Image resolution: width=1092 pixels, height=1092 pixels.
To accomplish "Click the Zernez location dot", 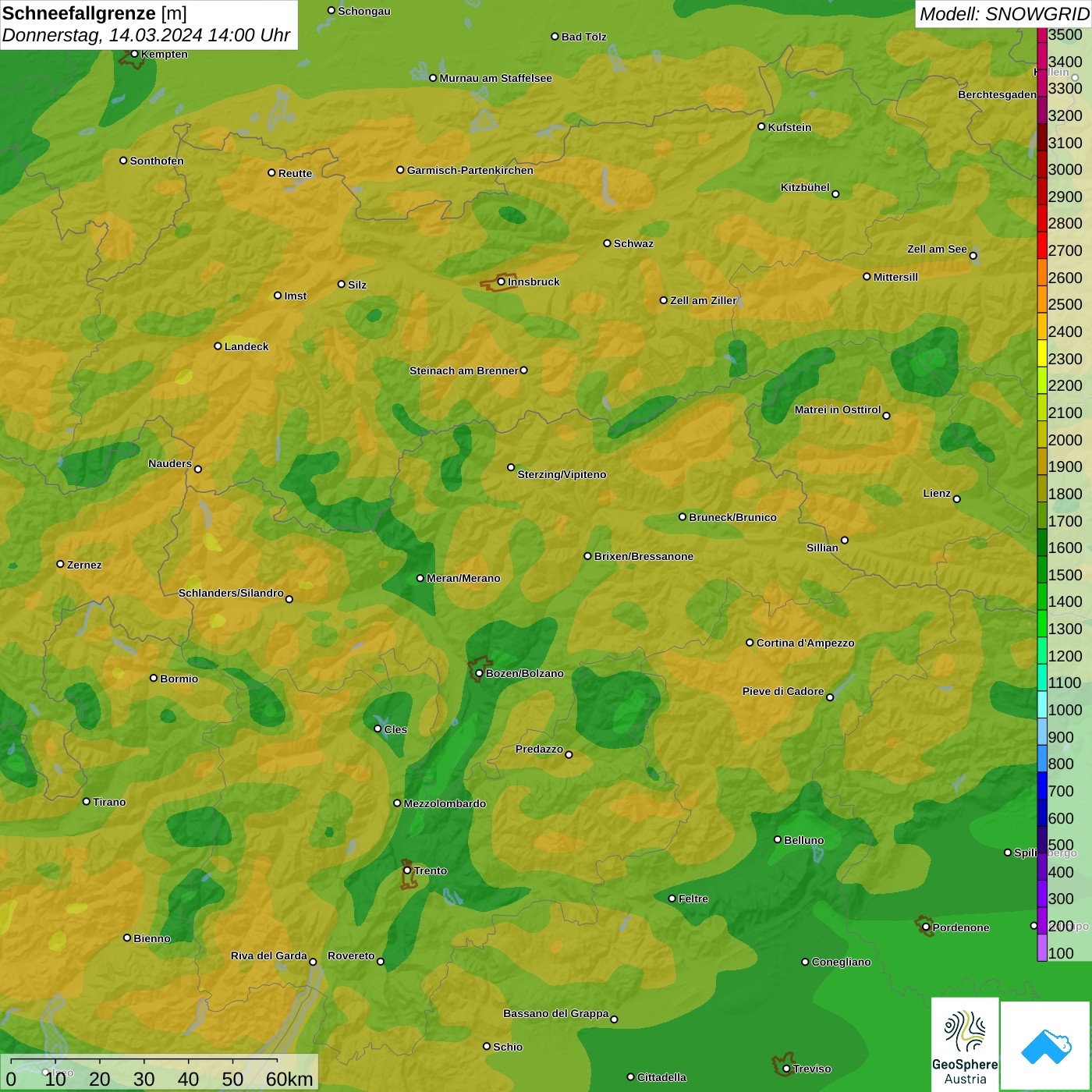I will tap(60, 564).
